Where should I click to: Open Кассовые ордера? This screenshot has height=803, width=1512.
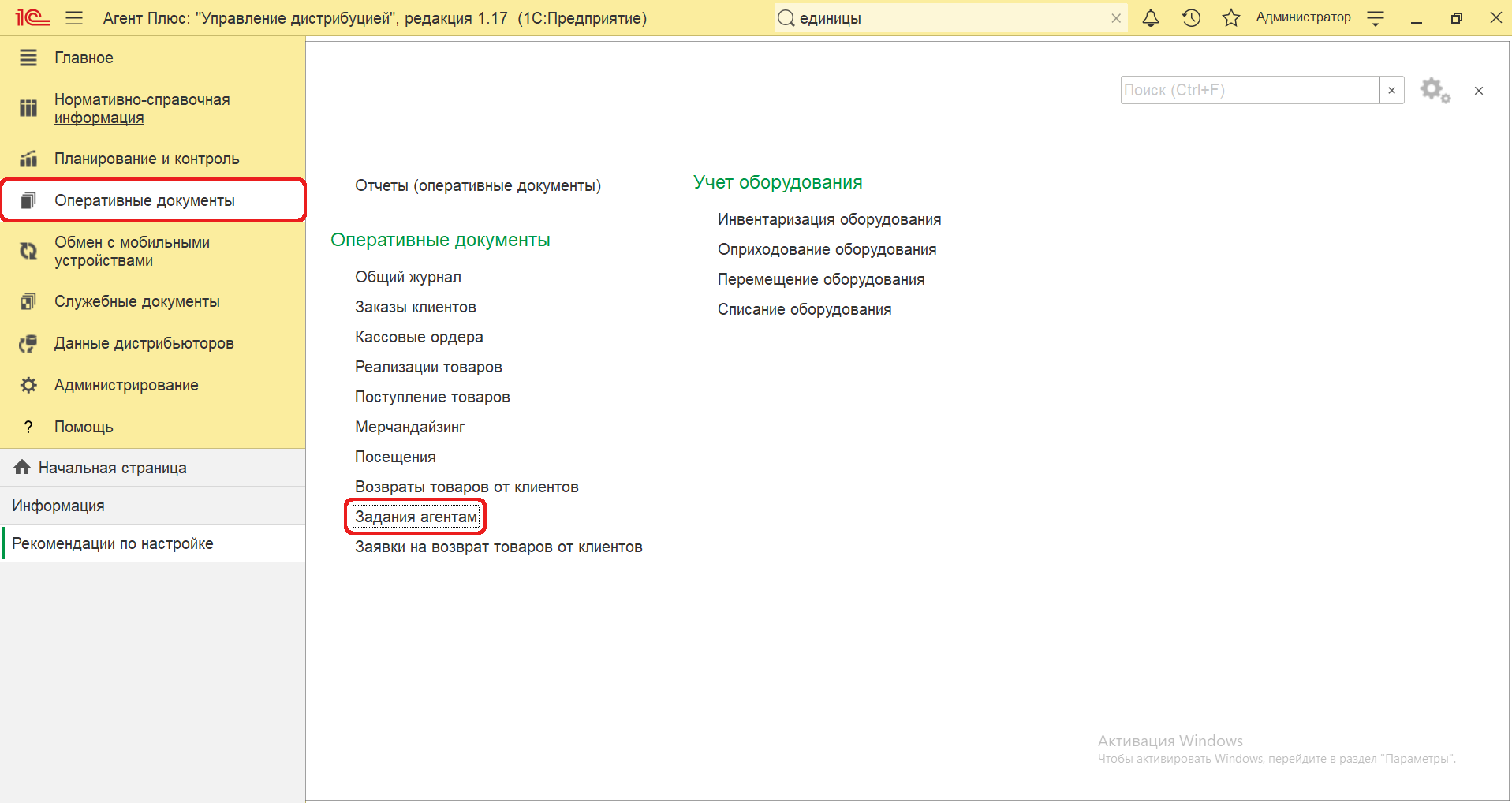(x=419, y=337)
